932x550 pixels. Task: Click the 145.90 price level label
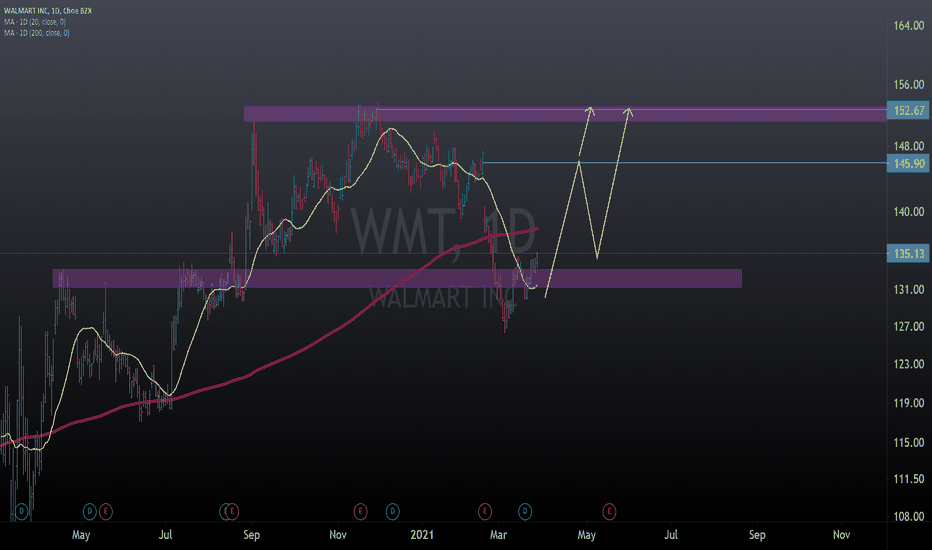[908, 164]
